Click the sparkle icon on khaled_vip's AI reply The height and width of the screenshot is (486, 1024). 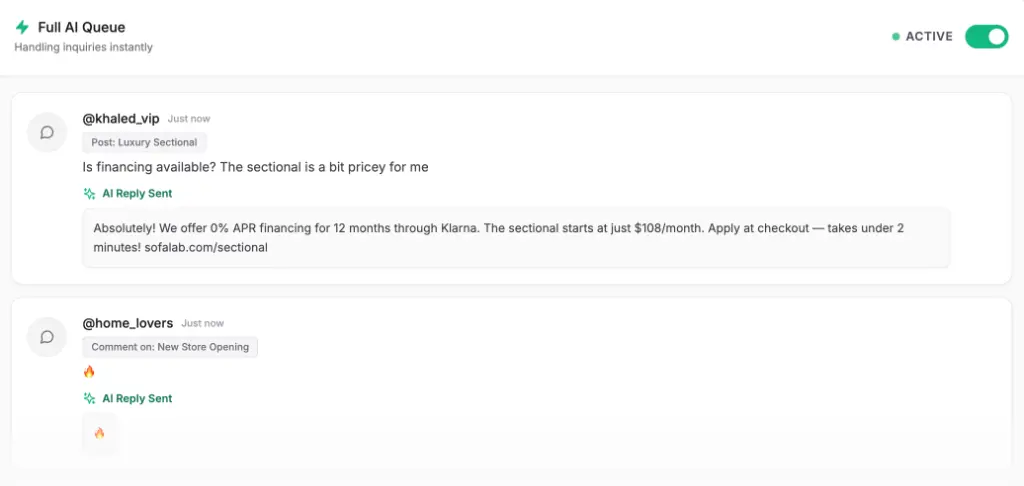[x=90, y=194]
